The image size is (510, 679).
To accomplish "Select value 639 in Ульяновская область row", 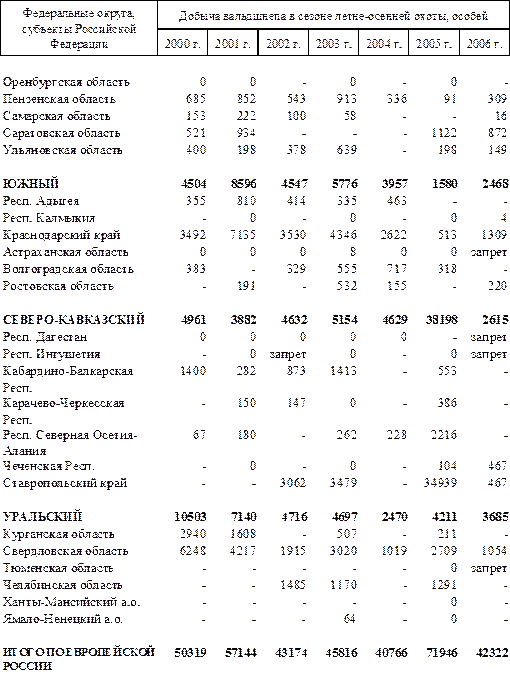I will pyautogui.click(x=347, y=150).
